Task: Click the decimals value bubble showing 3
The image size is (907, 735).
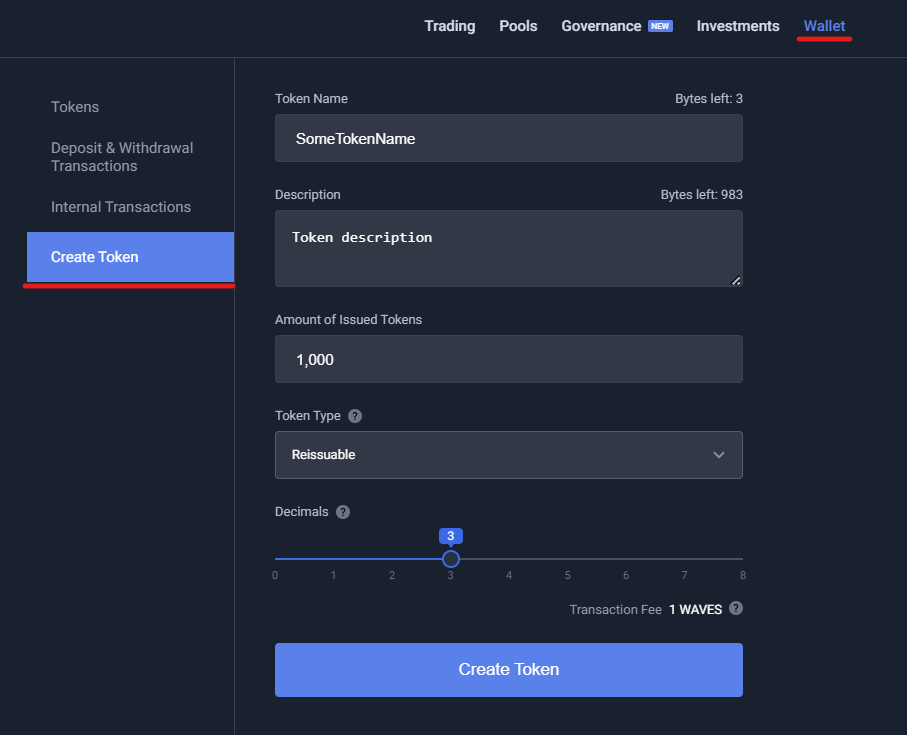Action: [451, 536]
